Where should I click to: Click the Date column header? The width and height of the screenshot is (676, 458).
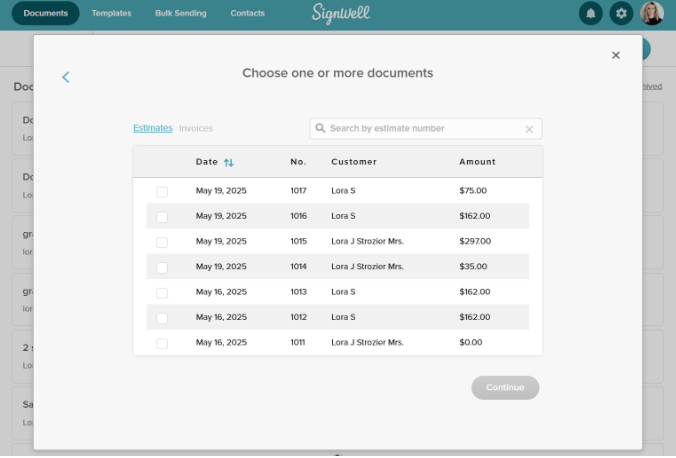point(207,162)
